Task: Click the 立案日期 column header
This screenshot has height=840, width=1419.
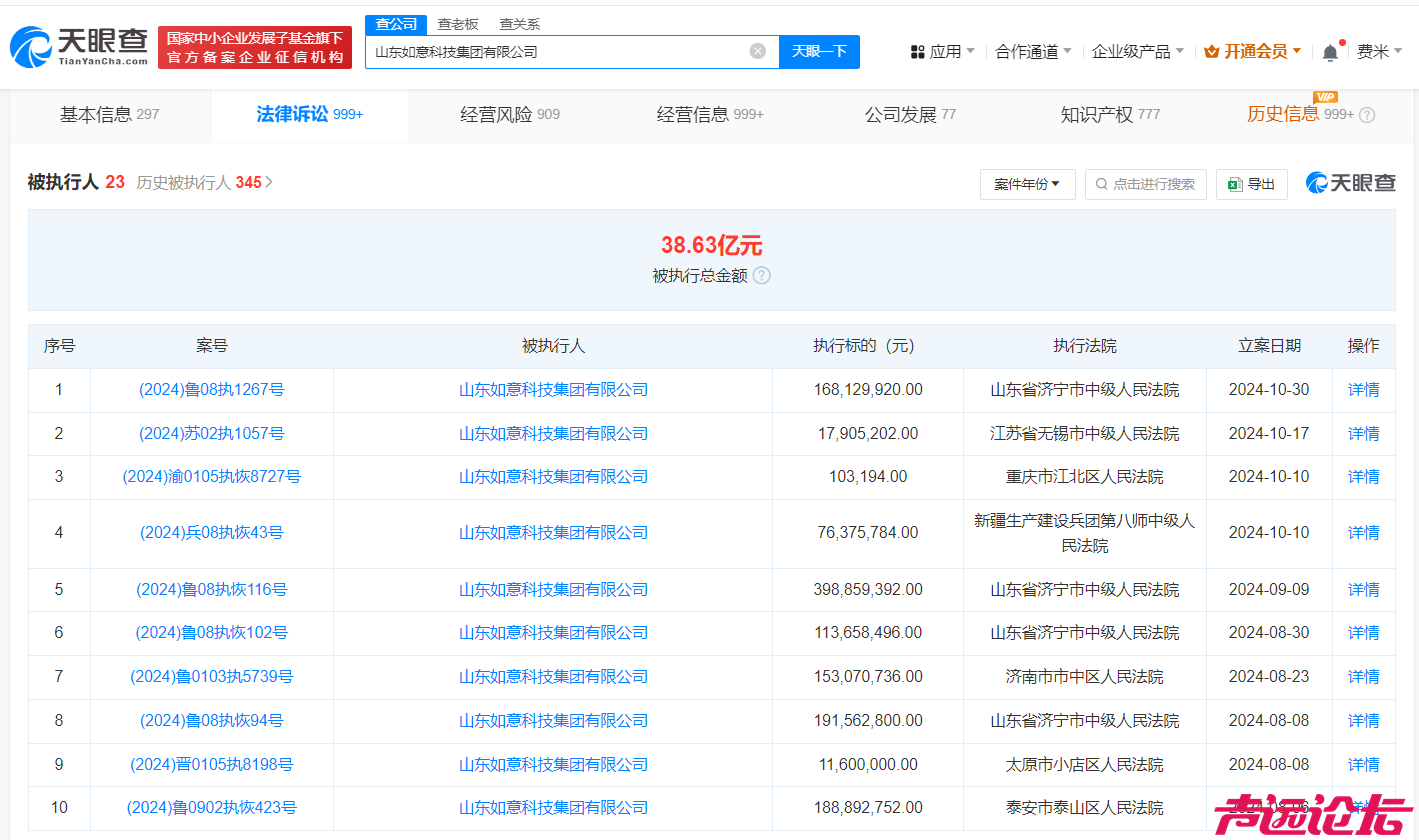Action: (x=1269, y=346)
